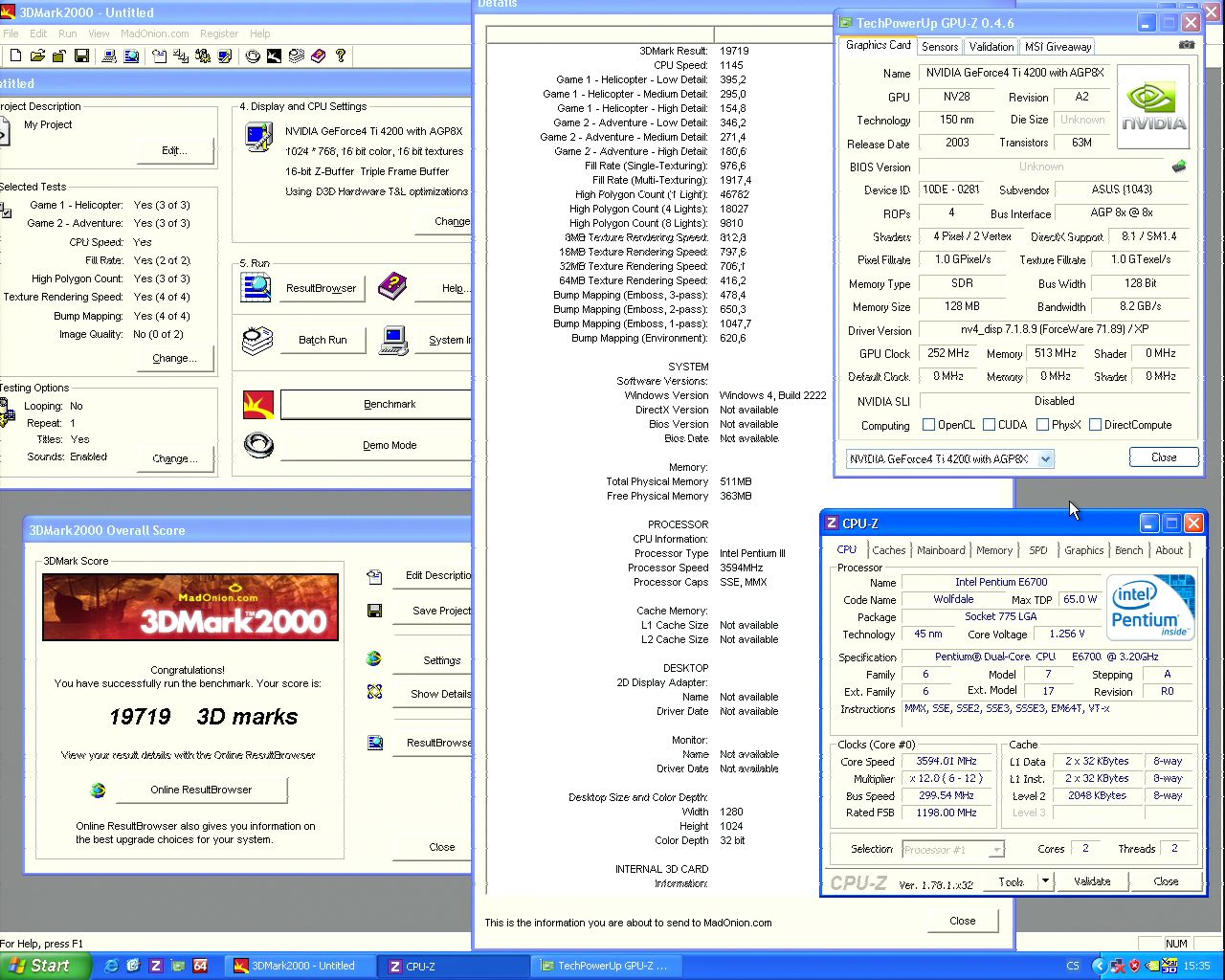Switch to TechPowerUp GPU-Z taskbar button
Screen dimensions: 1225x980
click(x=605, y=966)
